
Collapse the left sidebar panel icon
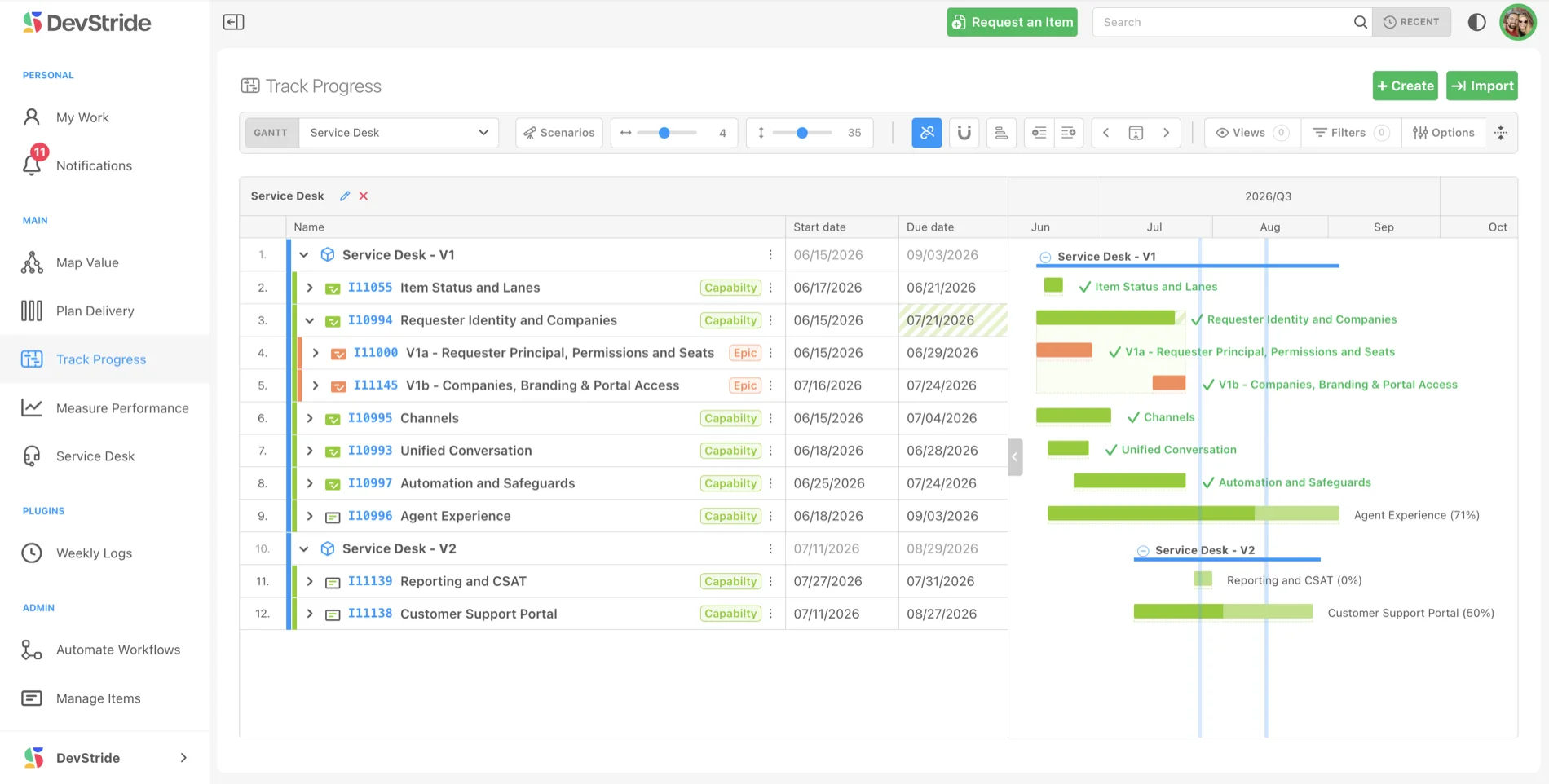233,22
